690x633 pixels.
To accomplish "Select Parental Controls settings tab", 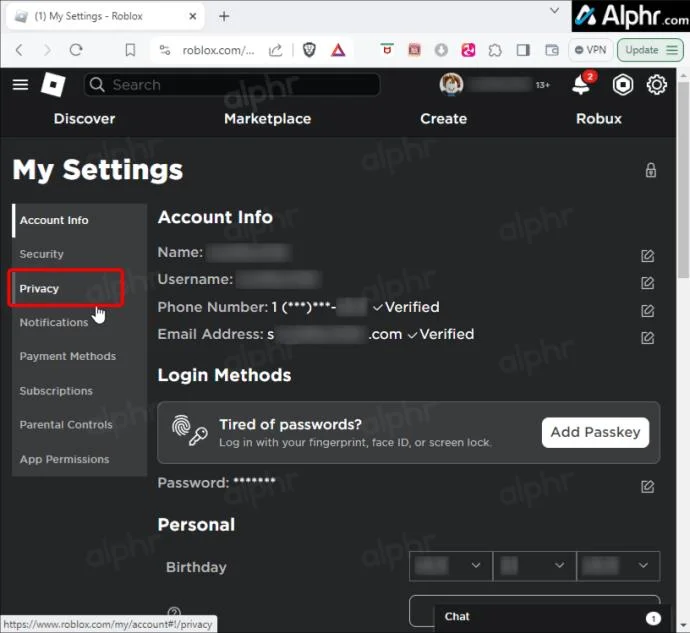I will pos(79,425).
